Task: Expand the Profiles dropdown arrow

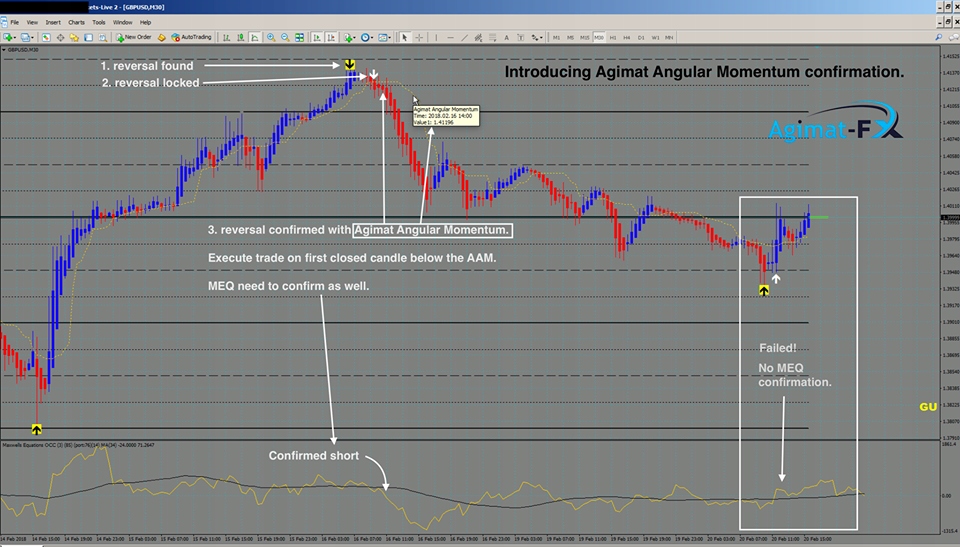Action: pyautogui.click(x=32, y=38)
